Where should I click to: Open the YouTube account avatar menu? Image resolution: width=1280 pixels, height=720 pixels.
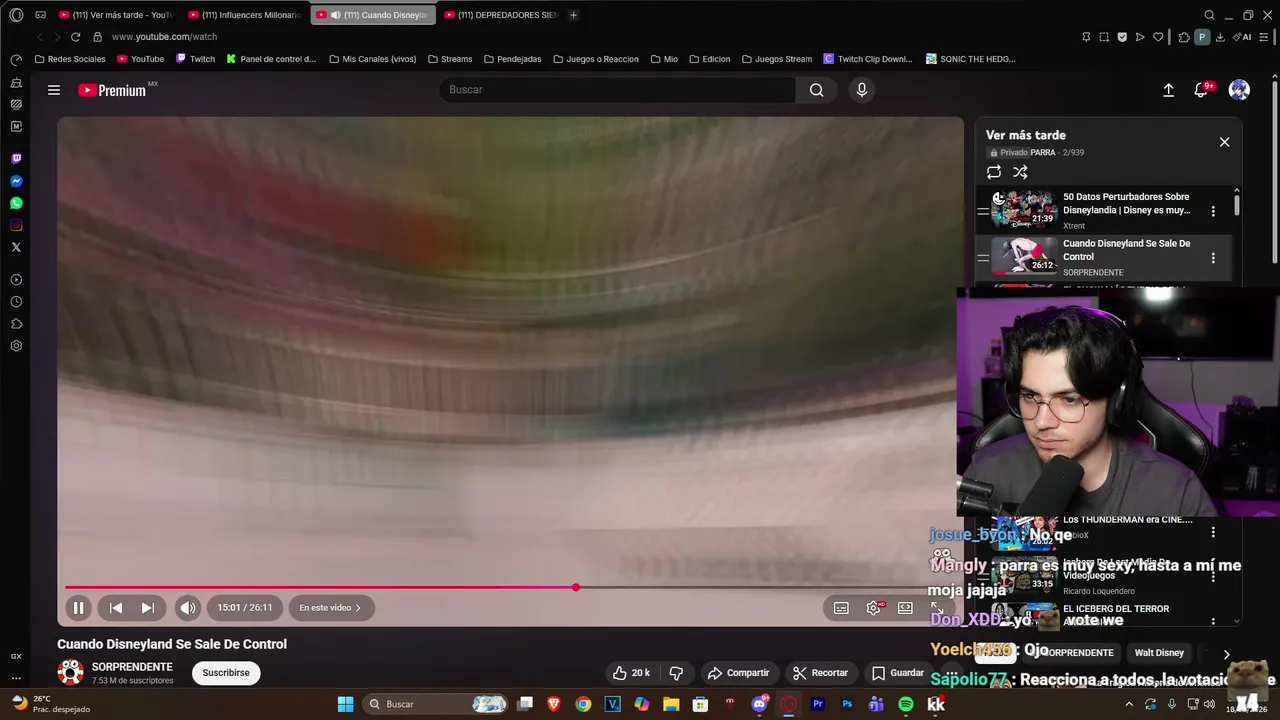1239,90
